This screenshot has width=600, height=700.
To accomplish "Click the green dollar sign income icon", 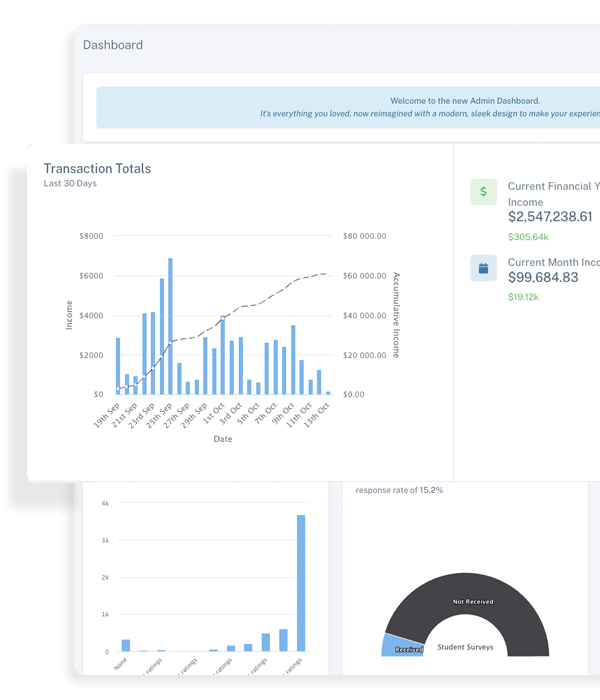I will 484,192.
